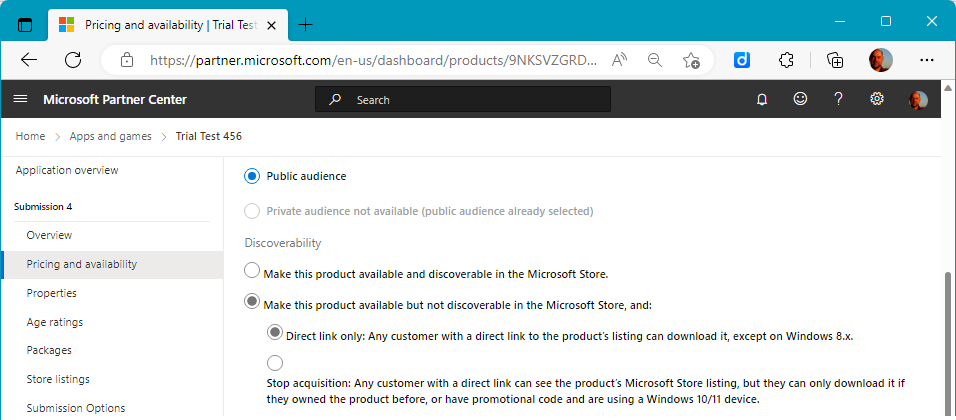This screenshot has width=956, height=420.
Task: Click Trial Test 456 breadcrumb
Action: pyautogui.click(x=209, y=137)
